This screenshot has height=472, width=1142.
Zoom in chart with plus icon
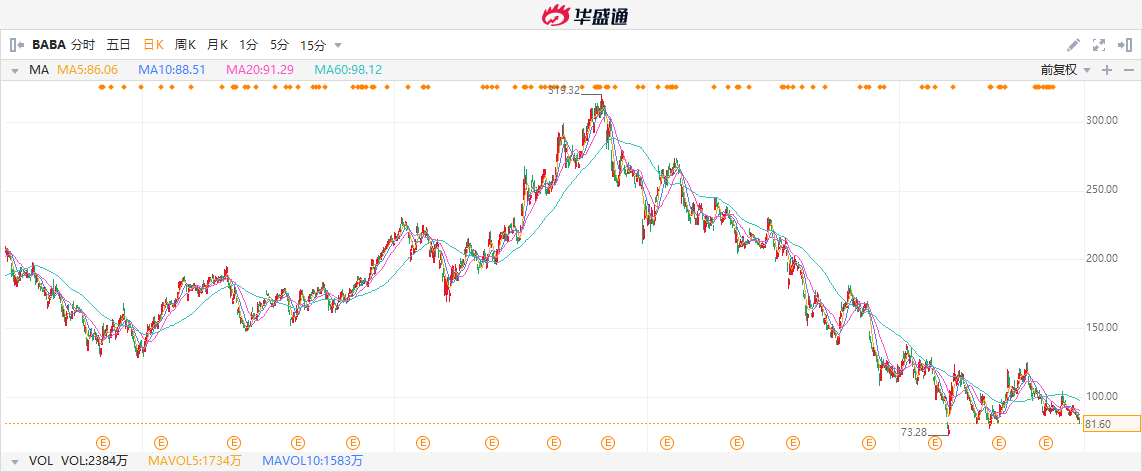(x=1107, y=70)
